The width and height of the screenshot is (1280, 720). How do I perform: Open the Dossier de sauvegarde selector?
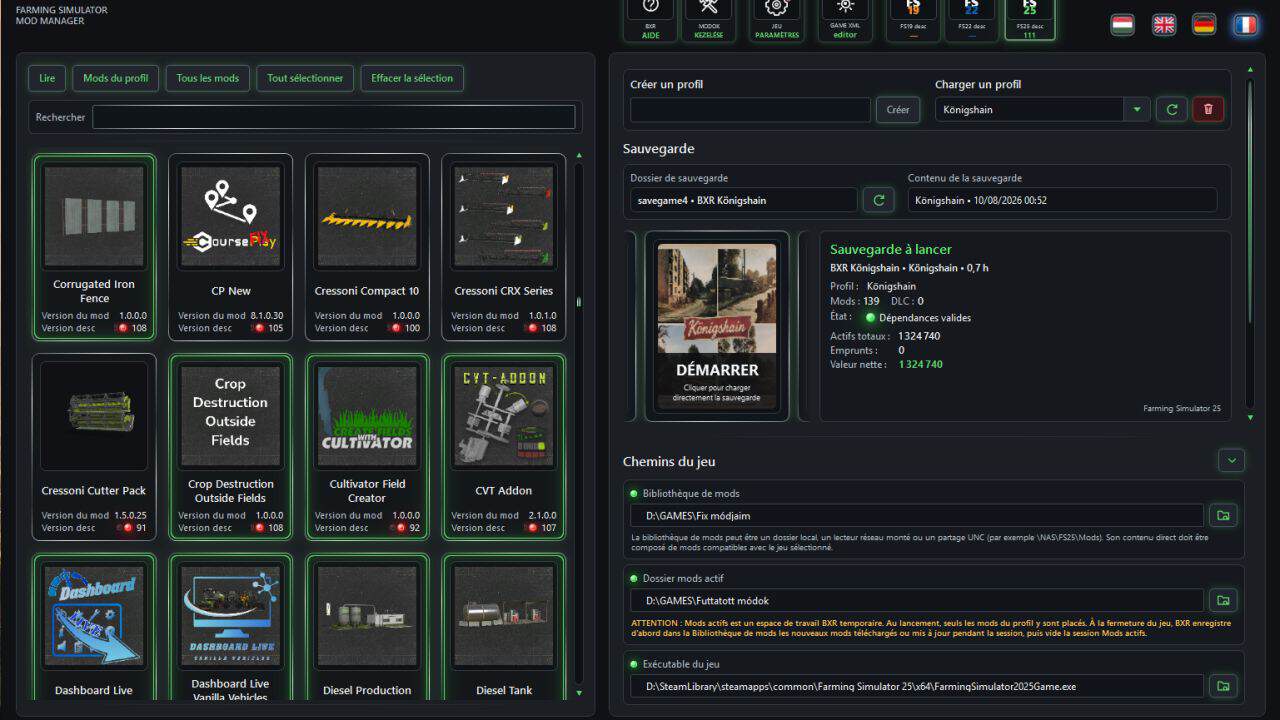pos(744,200)
